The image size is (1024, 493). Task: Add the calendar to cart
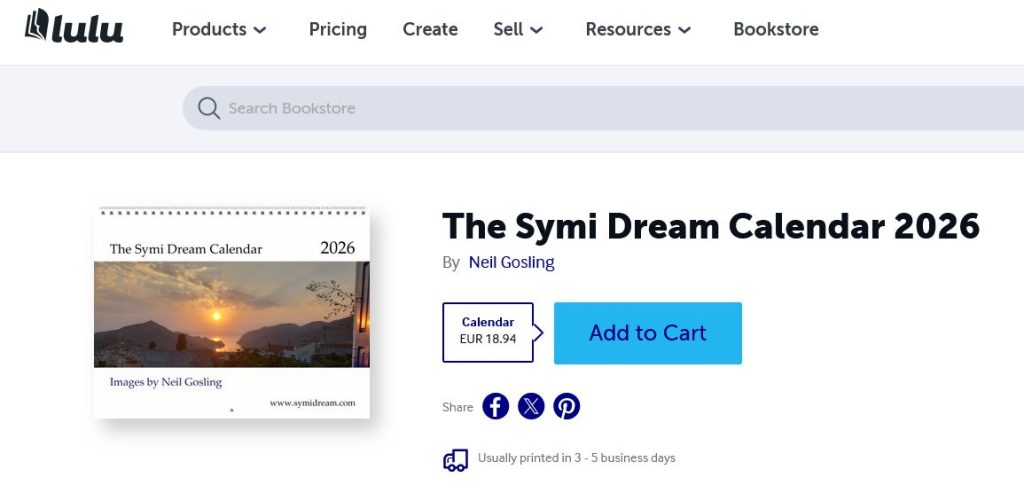coord(647,333)
